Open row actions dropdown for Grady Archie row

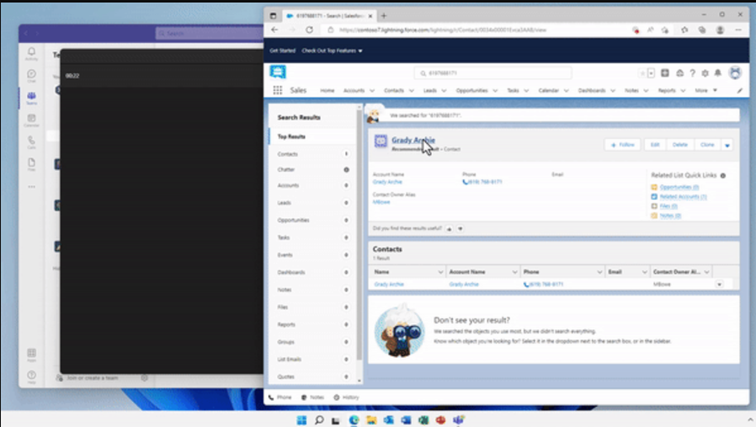coord(719,284)
